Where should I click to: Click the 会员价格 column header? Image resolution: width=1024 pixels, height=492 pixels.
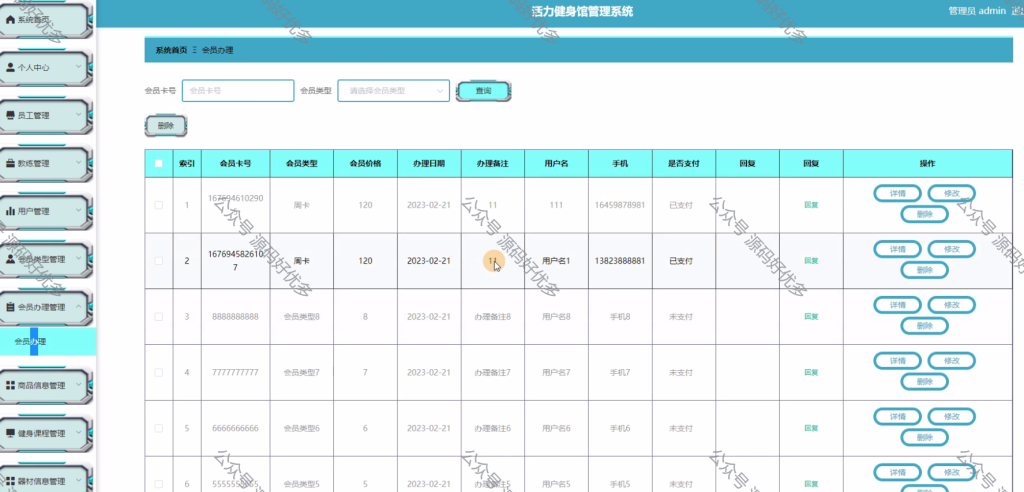[366, 163]
